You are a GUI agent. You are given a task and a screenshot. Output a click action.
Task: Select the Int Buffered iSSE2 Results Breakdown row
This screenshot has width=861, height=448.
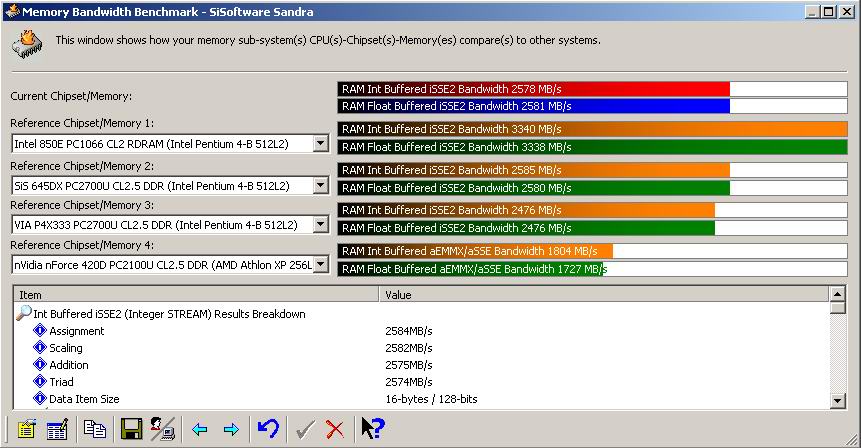click(x=169, y=314)
